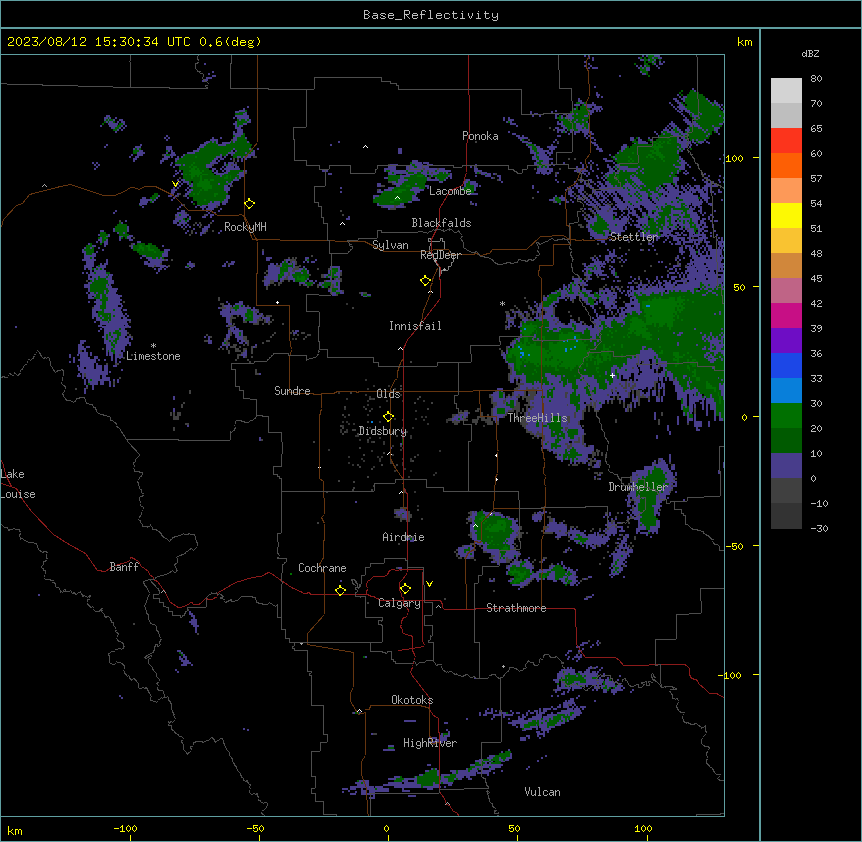
Task: Click the Vulcan label
Action: (542, 792)
